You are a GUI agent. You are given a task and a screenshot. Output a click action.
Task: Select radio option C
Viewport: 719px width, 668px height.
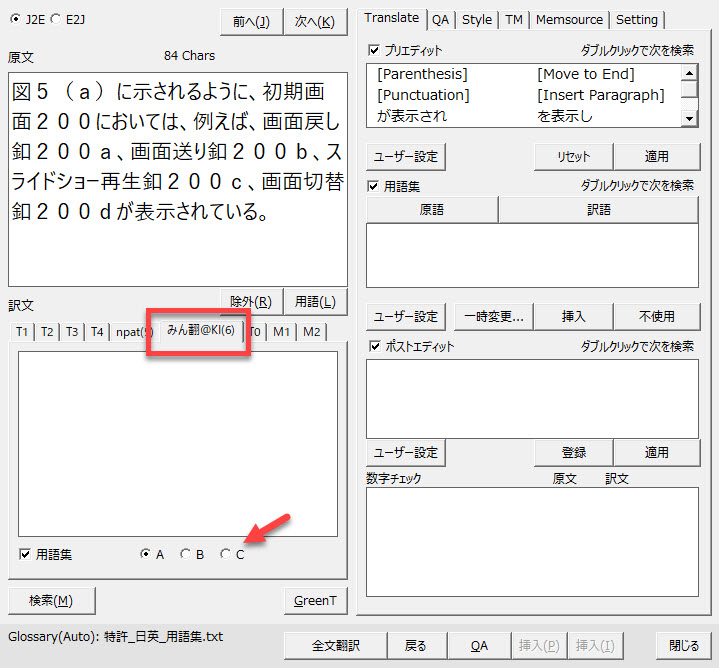click(225, 554)
